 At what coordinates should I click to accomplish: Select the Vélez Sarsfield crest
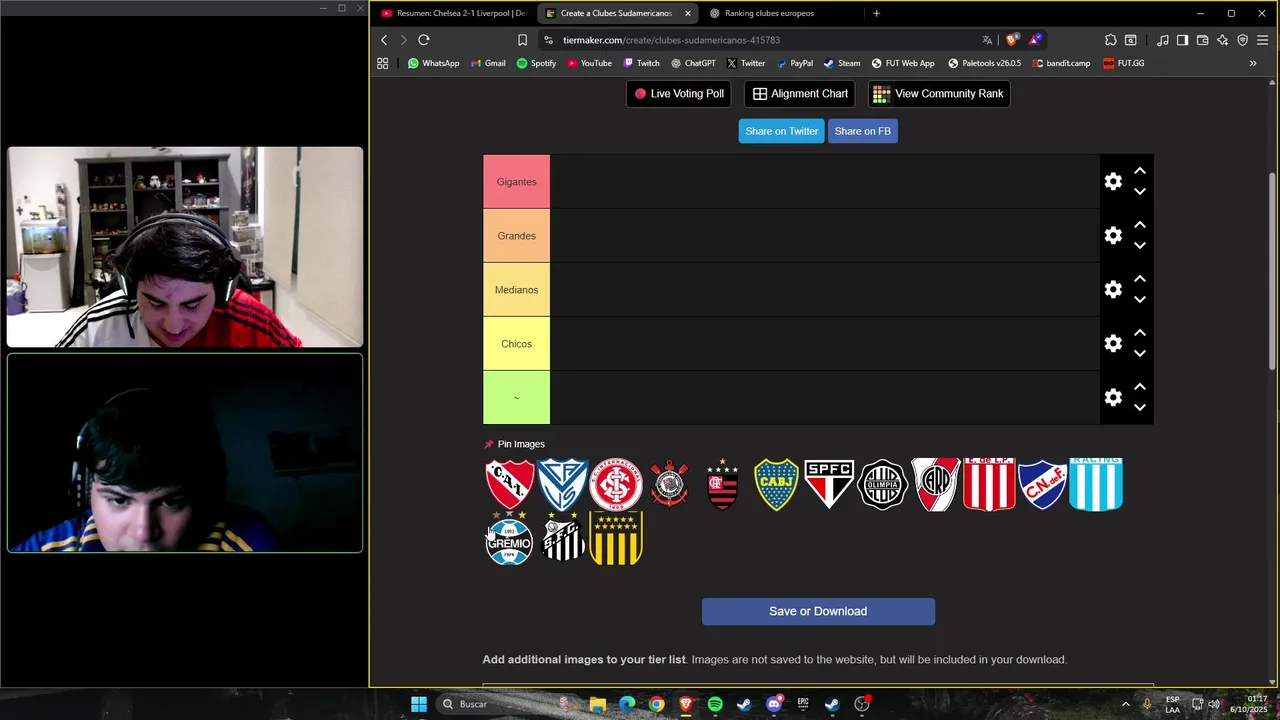tap(563, 484)
